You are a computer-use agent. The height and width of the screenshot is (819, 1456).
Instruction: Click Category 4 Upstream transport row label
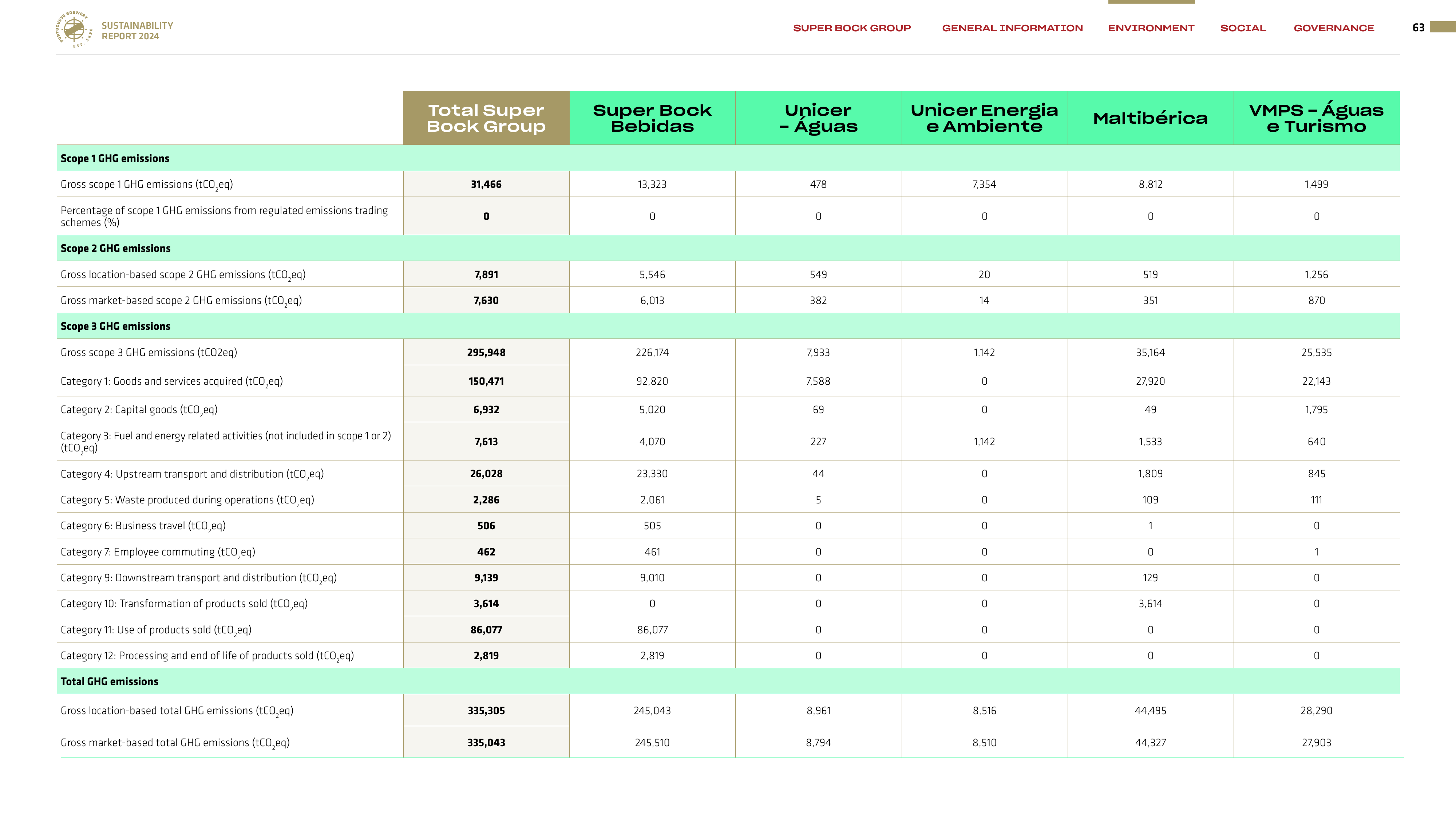(192, 475)
